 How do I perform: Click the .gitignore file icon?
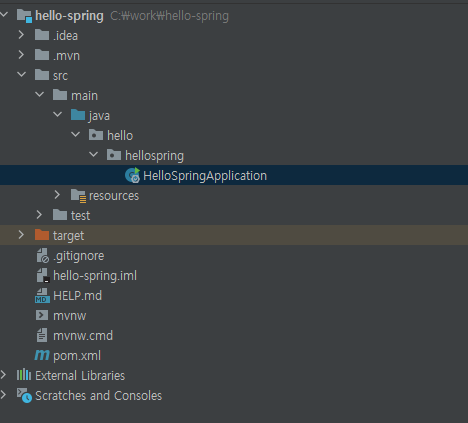tap(42, 256)
